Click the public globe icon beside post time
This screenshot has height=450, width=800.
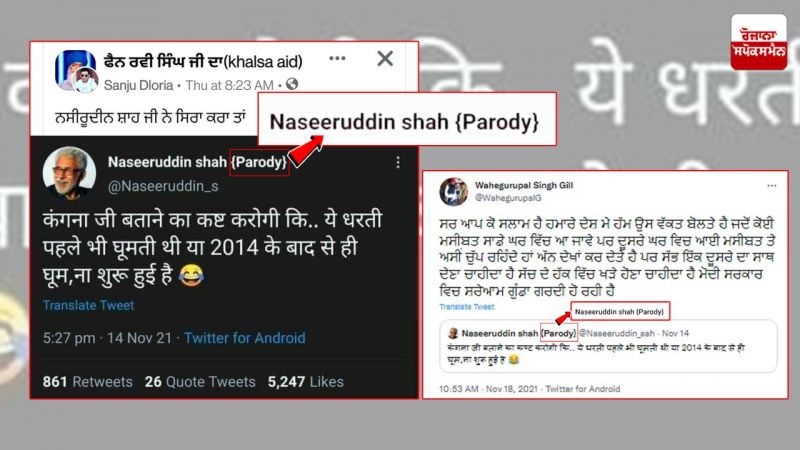292,84
